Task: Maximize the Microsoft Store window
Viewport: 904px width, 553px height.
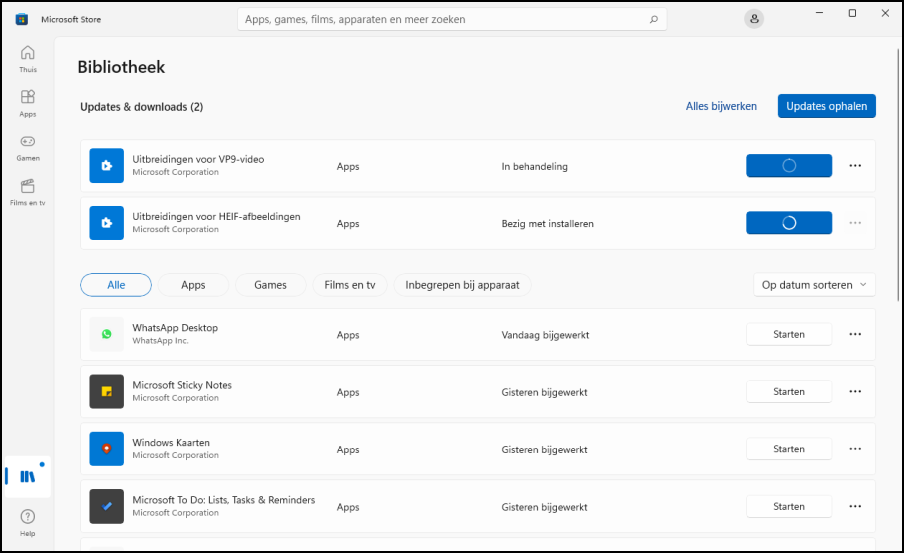Action: [852, 13]
